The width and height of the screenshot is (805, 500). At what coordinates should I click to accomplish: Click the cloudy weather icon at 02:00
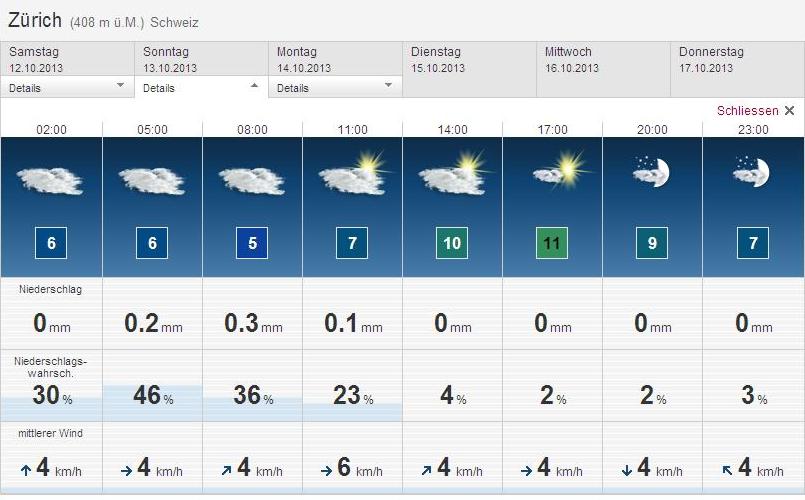pos(51,180)
